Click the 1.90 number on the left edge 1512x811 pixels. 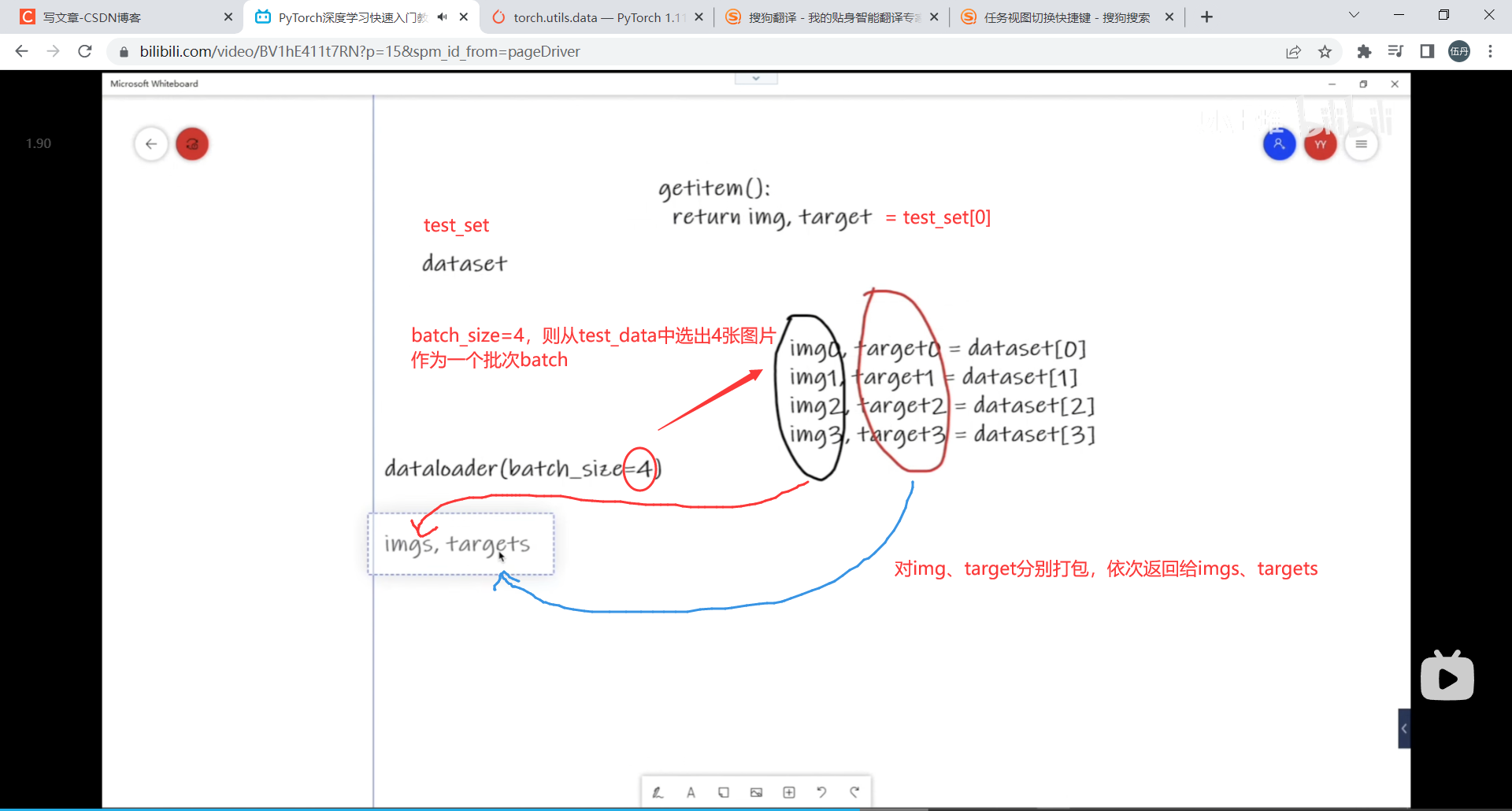pyautogui.click(x=38, y=143)
